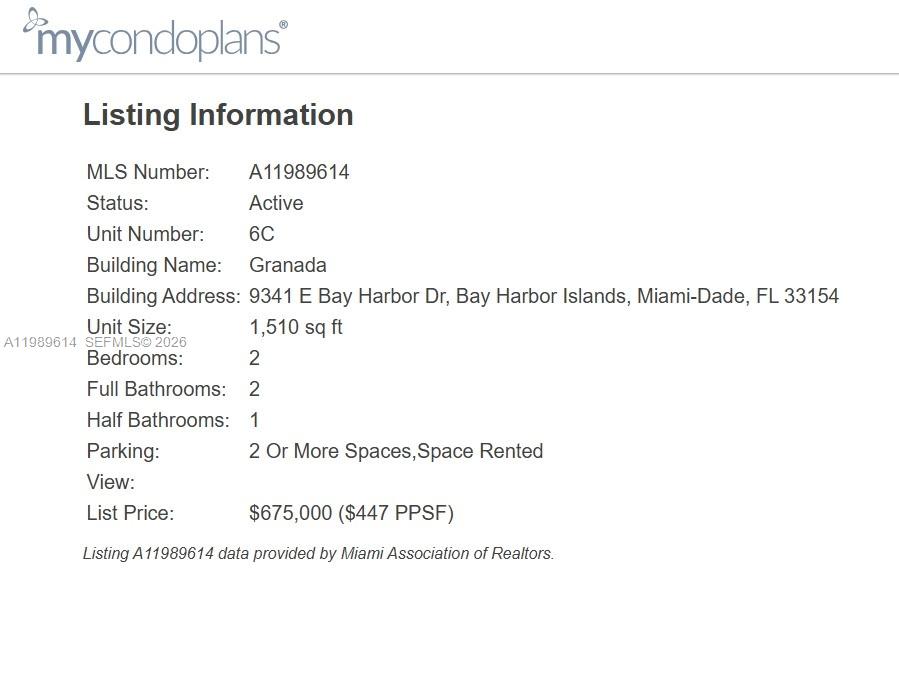Click the Half Bathrooms value 1

tap(254, 420)
